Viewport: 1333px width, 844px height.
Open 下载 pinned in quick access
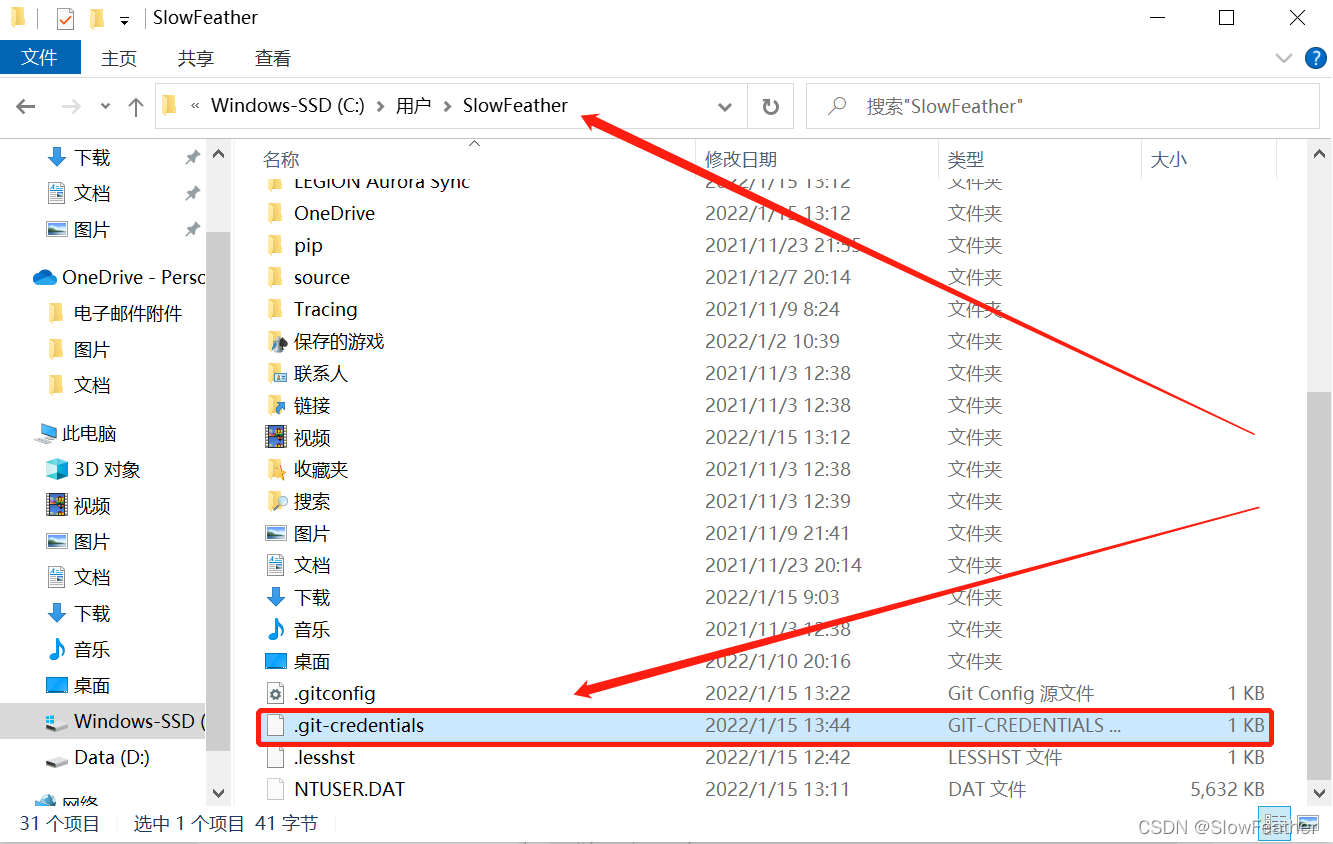point(92,157)
